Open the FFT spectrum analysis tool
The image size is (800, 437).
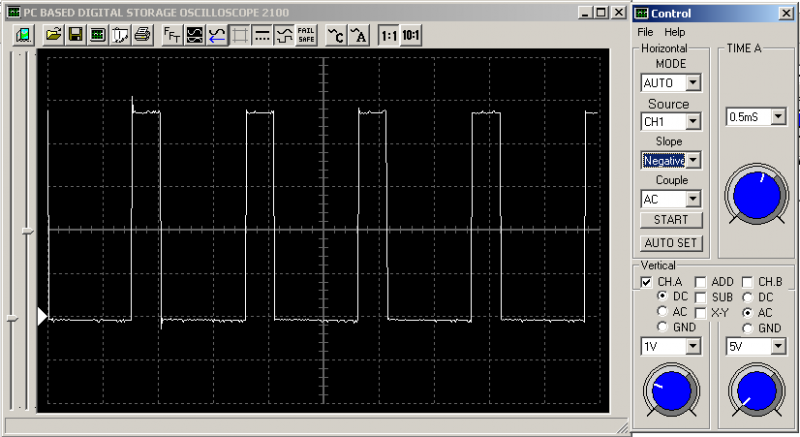172,35
